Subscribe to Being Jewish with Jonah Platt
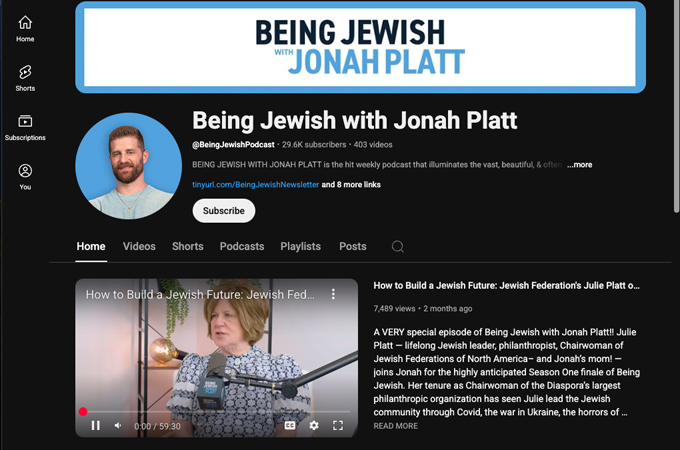 tap(224, 211)
